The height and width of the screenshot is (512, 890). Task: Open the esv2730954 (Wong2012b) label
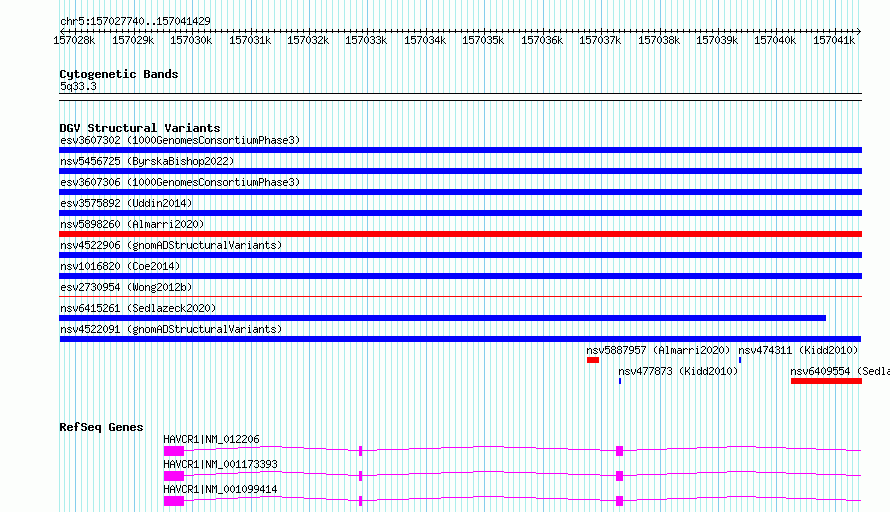(x=126, y=287)
